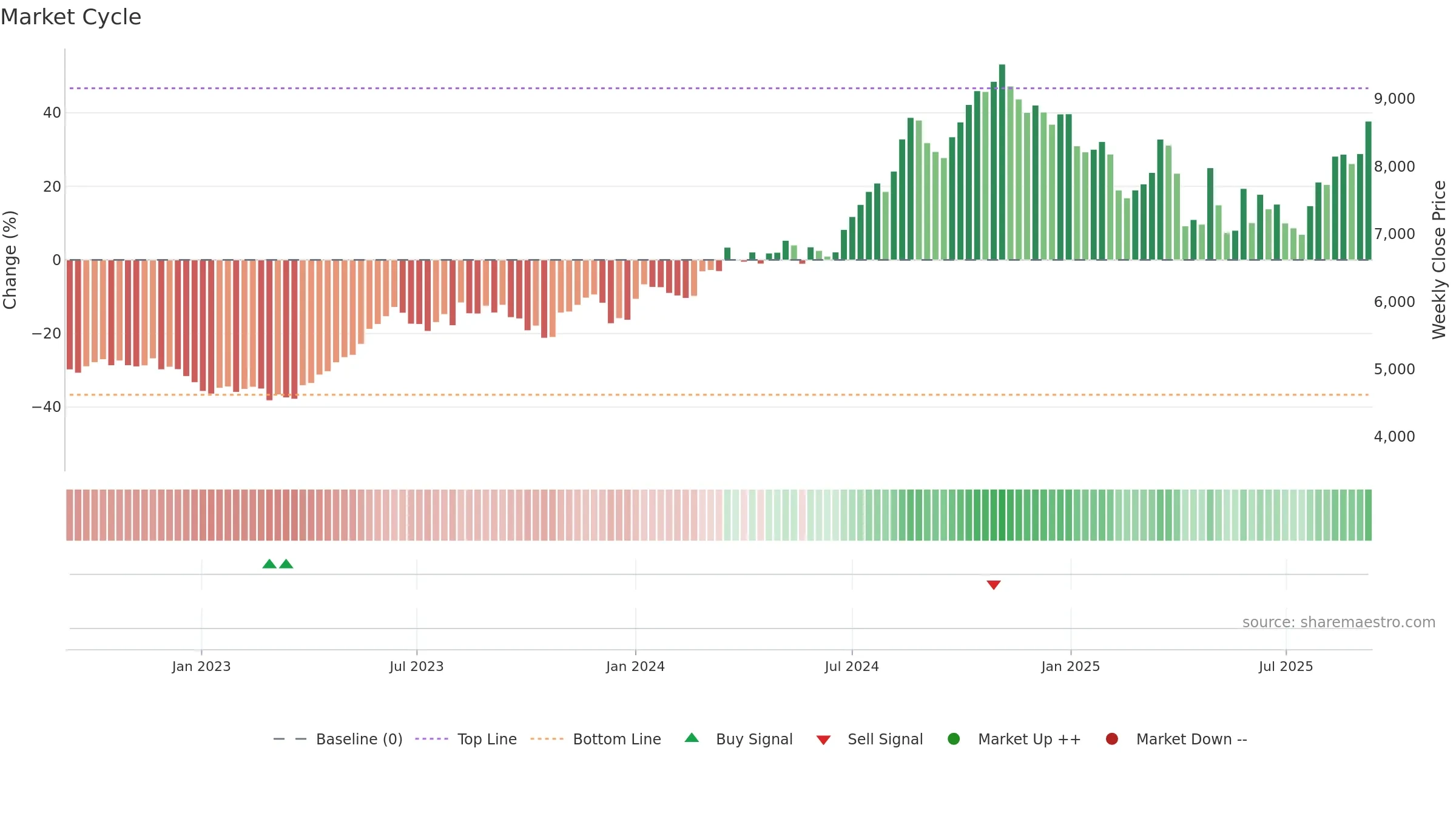Toggle the Top Line legend entry
This screenshot has width=1456, height=819.
tap(466, 739)
